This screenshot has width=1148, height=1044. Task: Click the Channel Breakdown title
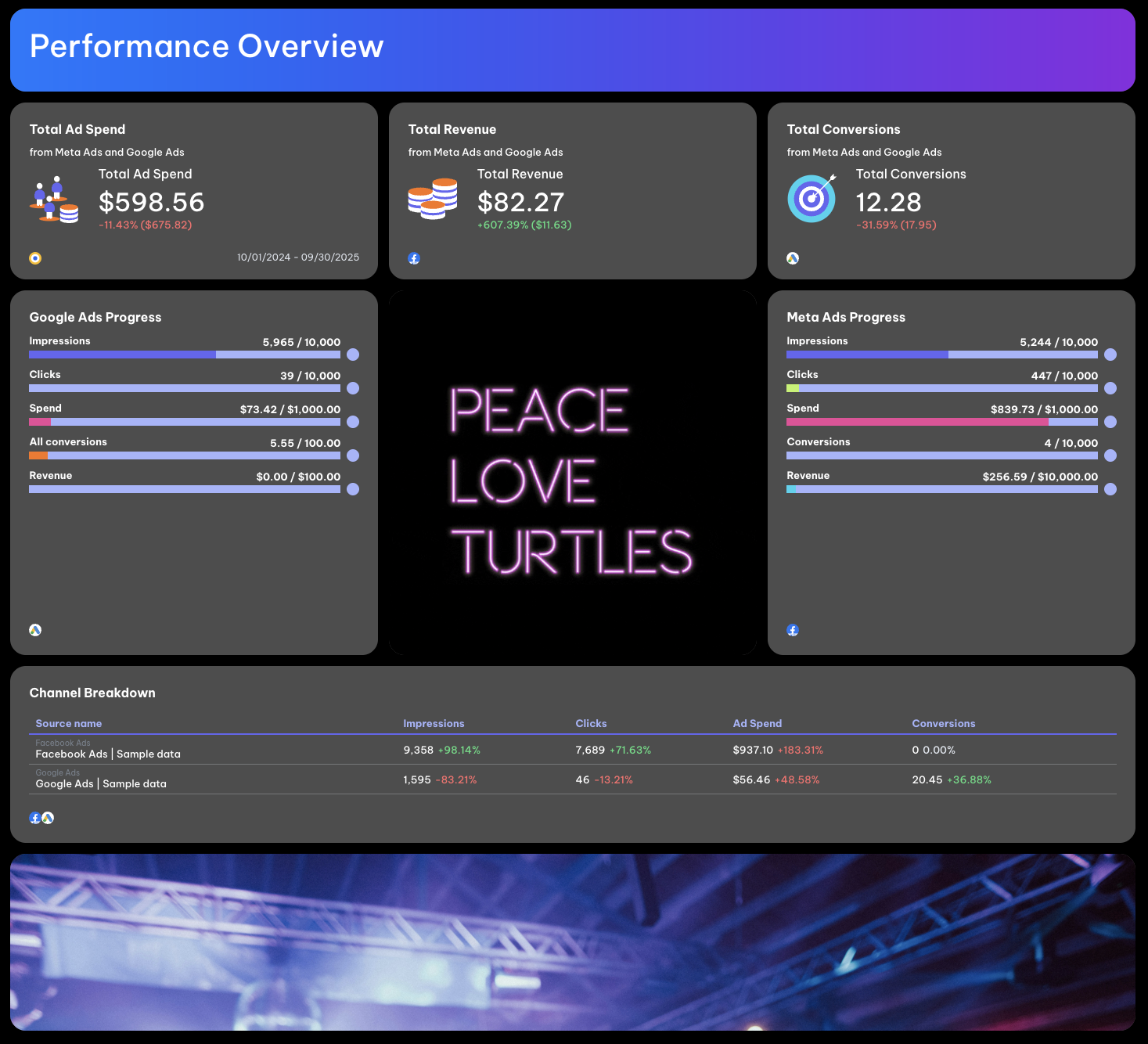point(92,693)
